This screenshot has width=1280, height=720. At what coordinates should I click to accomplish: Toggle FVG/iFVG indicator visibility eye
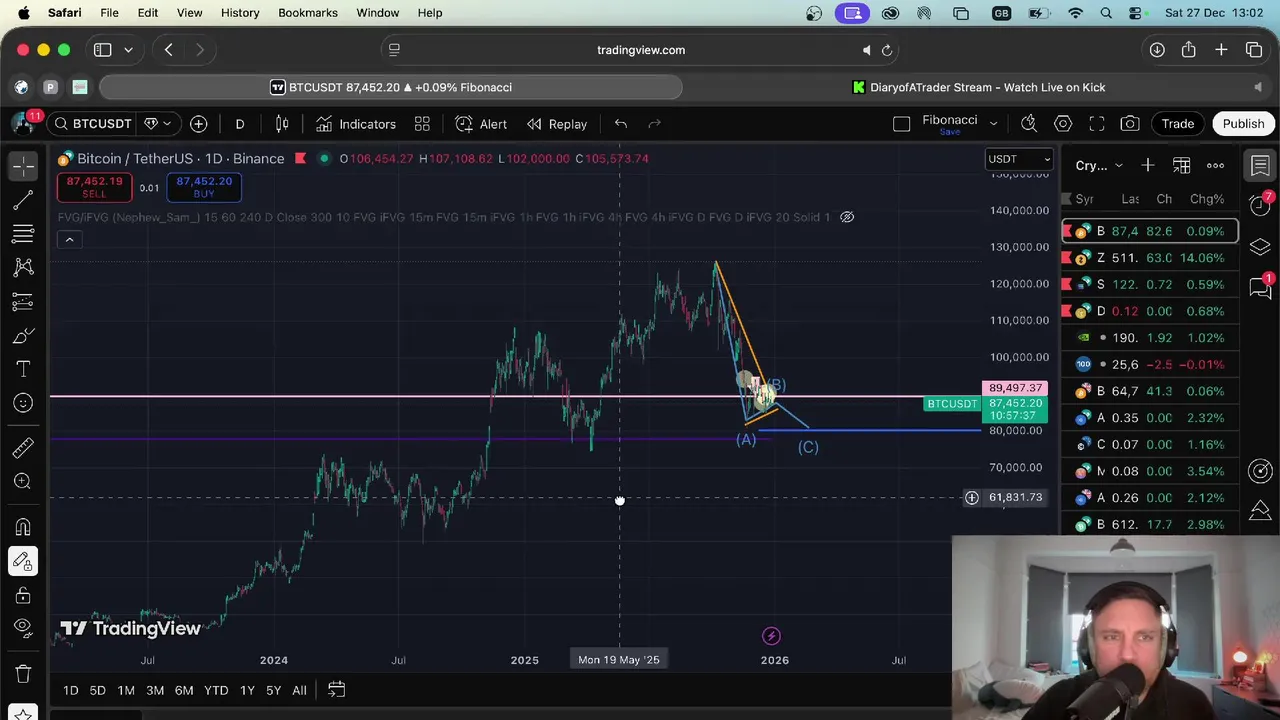point(847,217)
